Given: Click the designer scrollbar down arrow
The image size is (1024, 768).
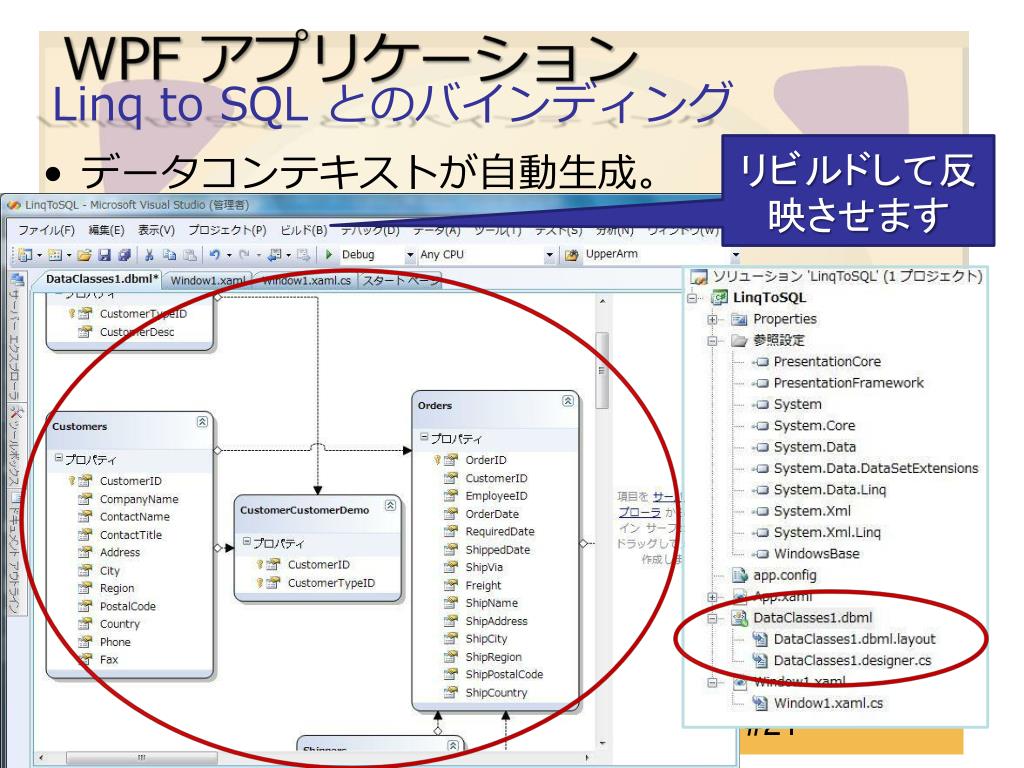Looking at the screenshot, I should pyautogui.click(x=601, y=743).
